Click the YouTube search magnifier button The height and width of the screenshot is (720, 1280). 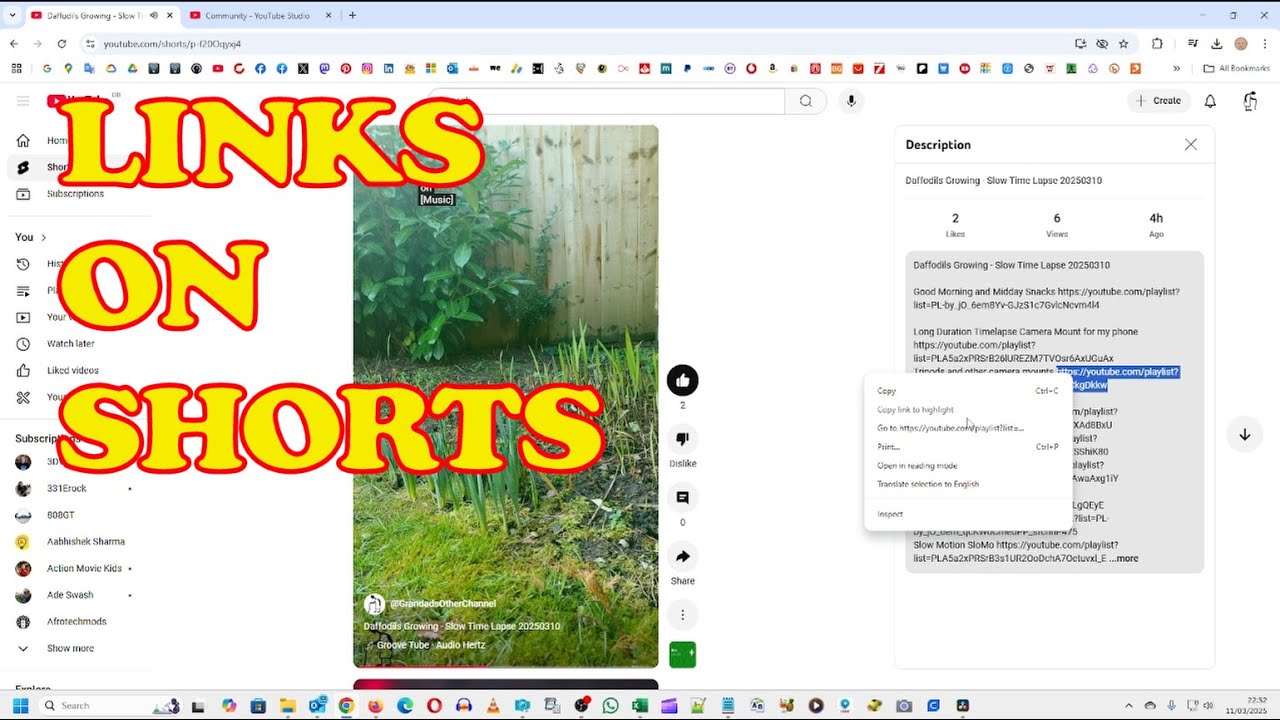tap(805, 100)
